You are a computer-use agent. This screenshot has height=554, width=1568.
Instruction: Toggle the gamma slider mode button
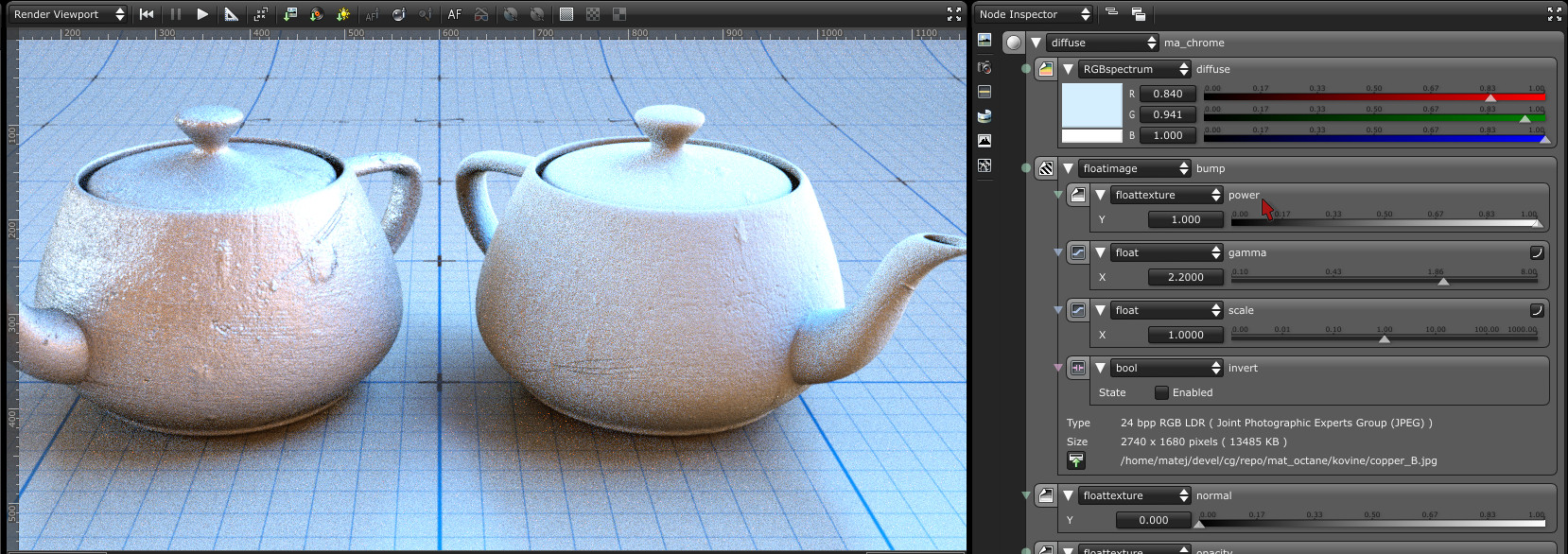[x=1537, y=252]
